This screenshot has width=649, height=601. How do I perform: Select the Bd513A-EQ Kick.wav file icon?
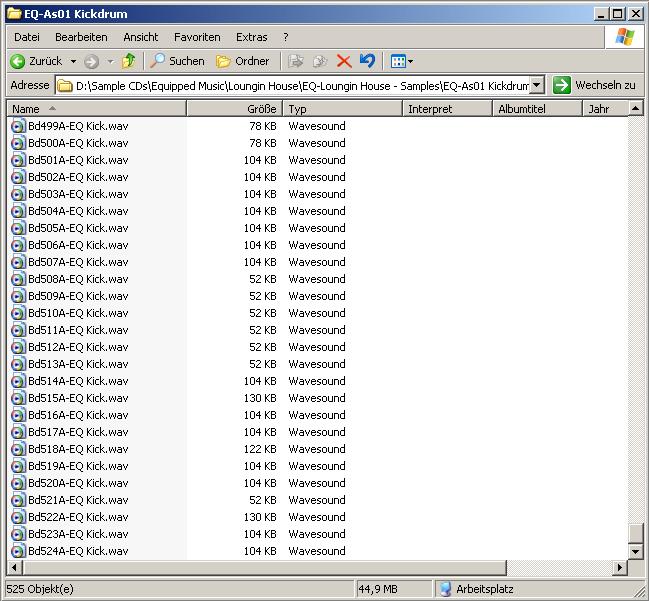(18, 364)
